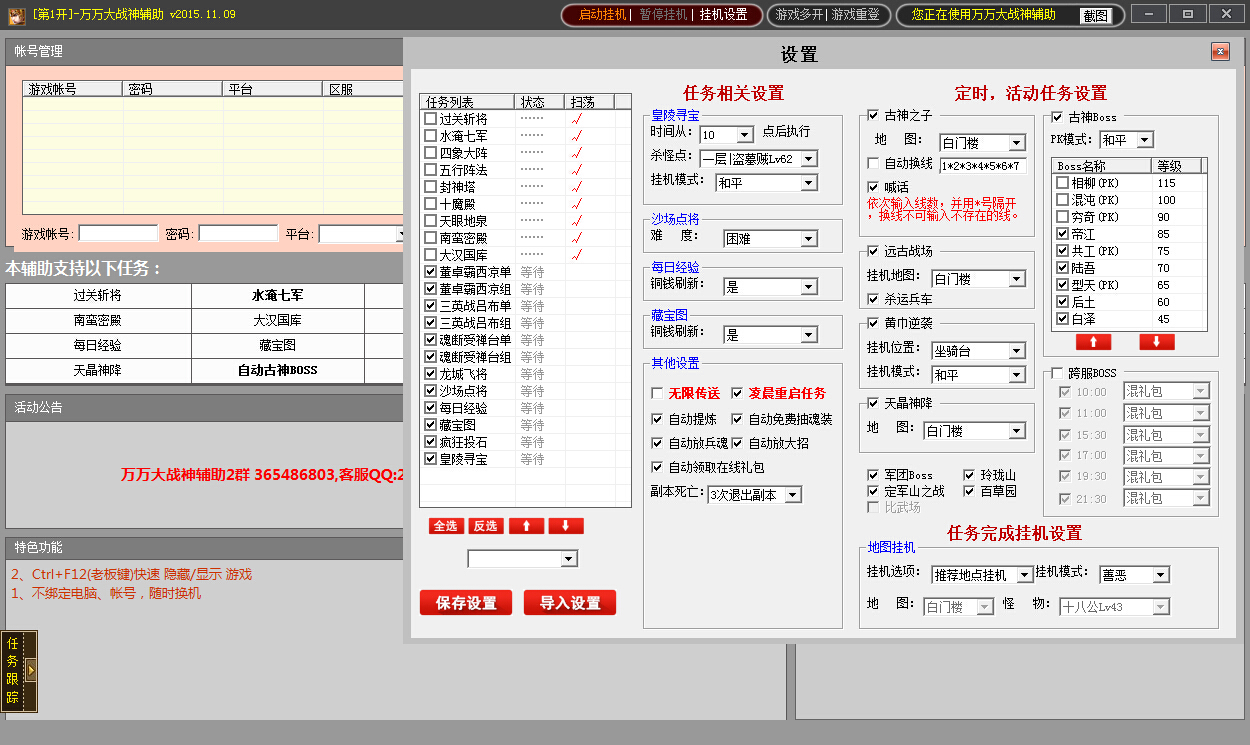Click the 全选 button
The height and width of the screenshot is (745, 1250).
click(x=446, y=526)
